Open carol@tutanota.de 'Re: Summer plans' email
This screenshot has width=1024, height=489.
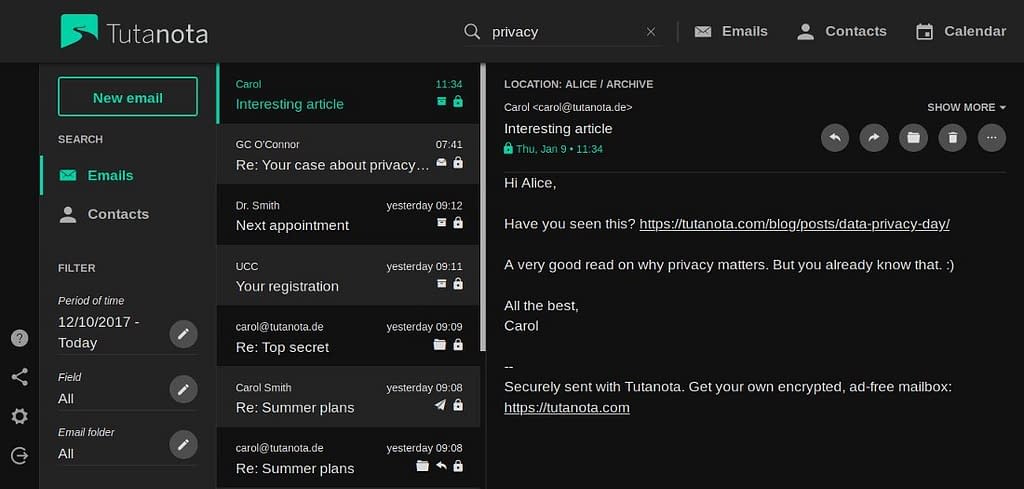348,458
